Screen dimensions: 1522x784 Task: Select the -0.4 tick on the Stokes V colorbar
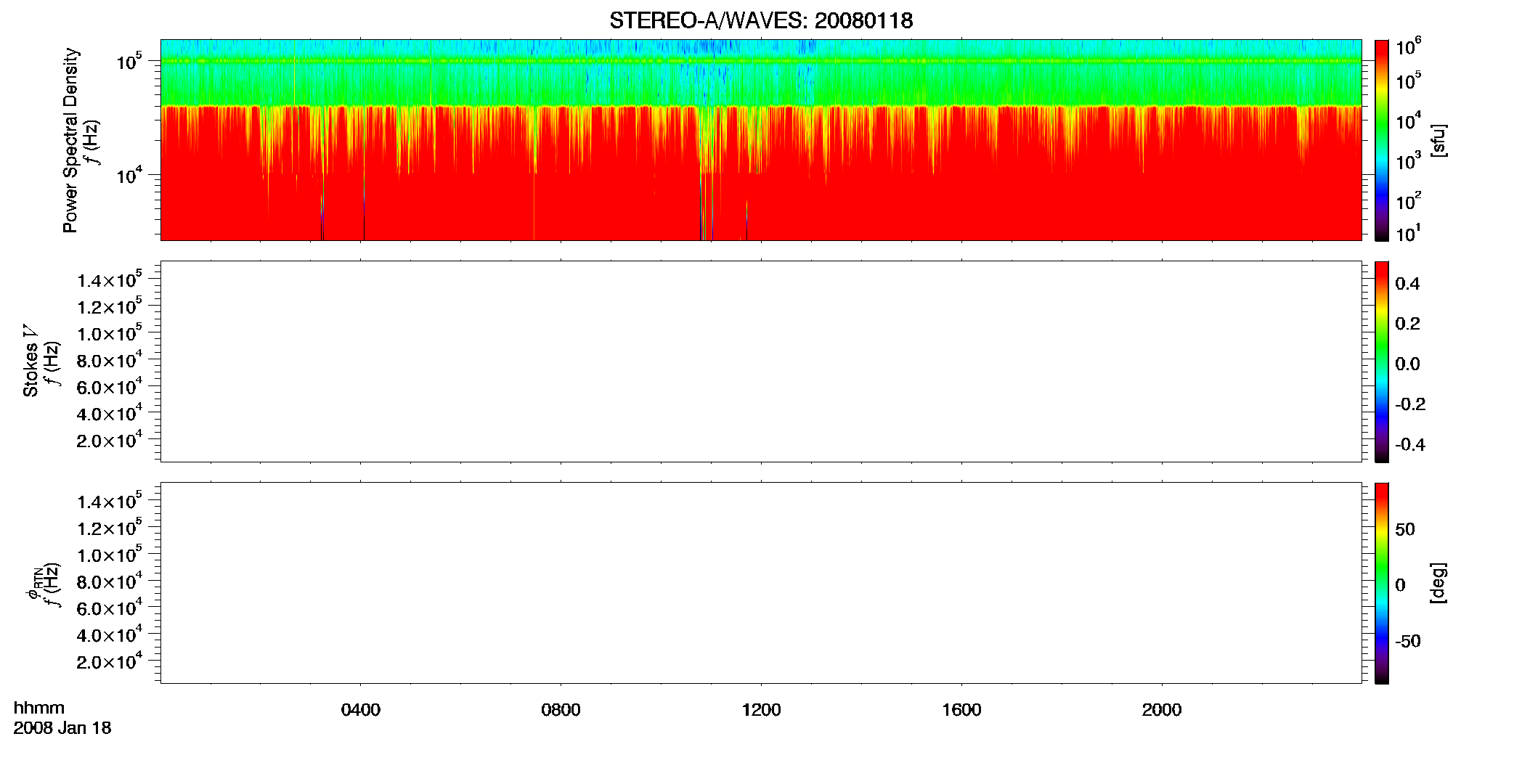pos(1410,445)
